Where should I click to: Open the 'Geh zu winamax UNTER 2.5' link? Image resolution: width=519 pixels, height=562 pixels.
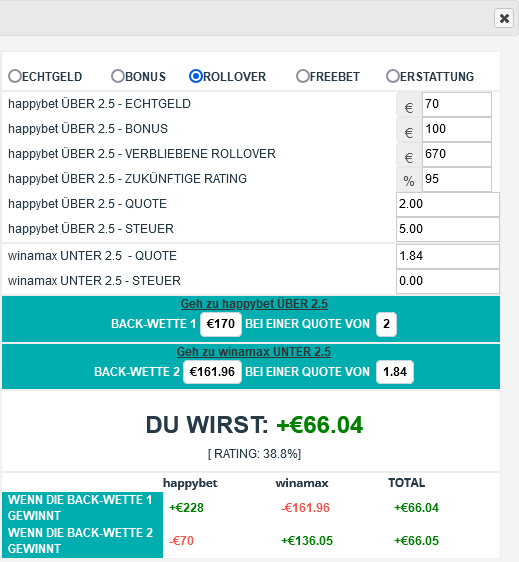[254, 352]
